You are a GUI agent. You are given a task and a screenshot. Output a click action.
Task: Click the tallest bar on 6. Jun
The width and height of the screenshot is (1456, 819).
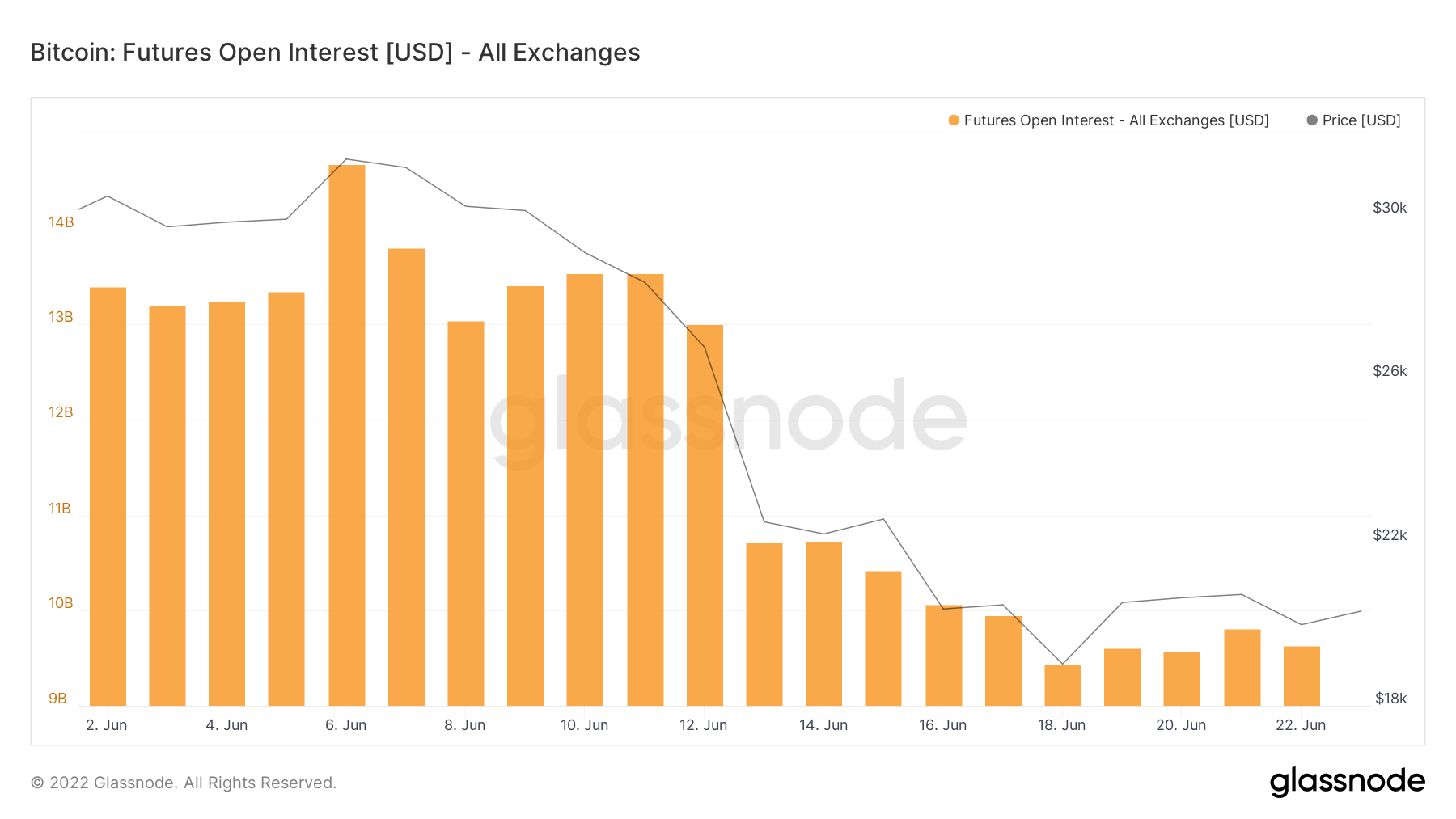click(346, 435)
